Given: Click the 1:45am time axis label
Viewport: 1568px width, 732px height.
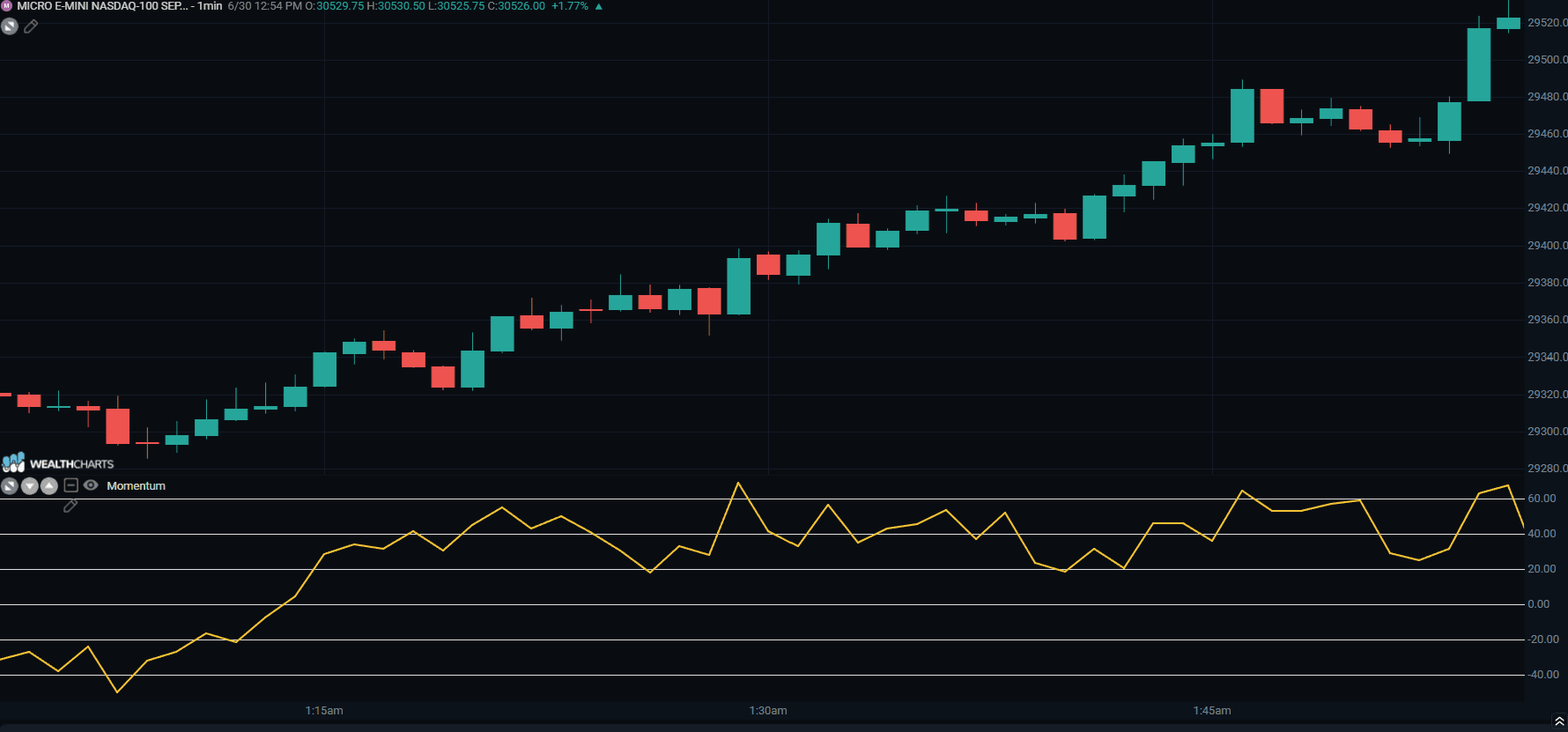Looking at the screenshot, I should point(1212,711).
